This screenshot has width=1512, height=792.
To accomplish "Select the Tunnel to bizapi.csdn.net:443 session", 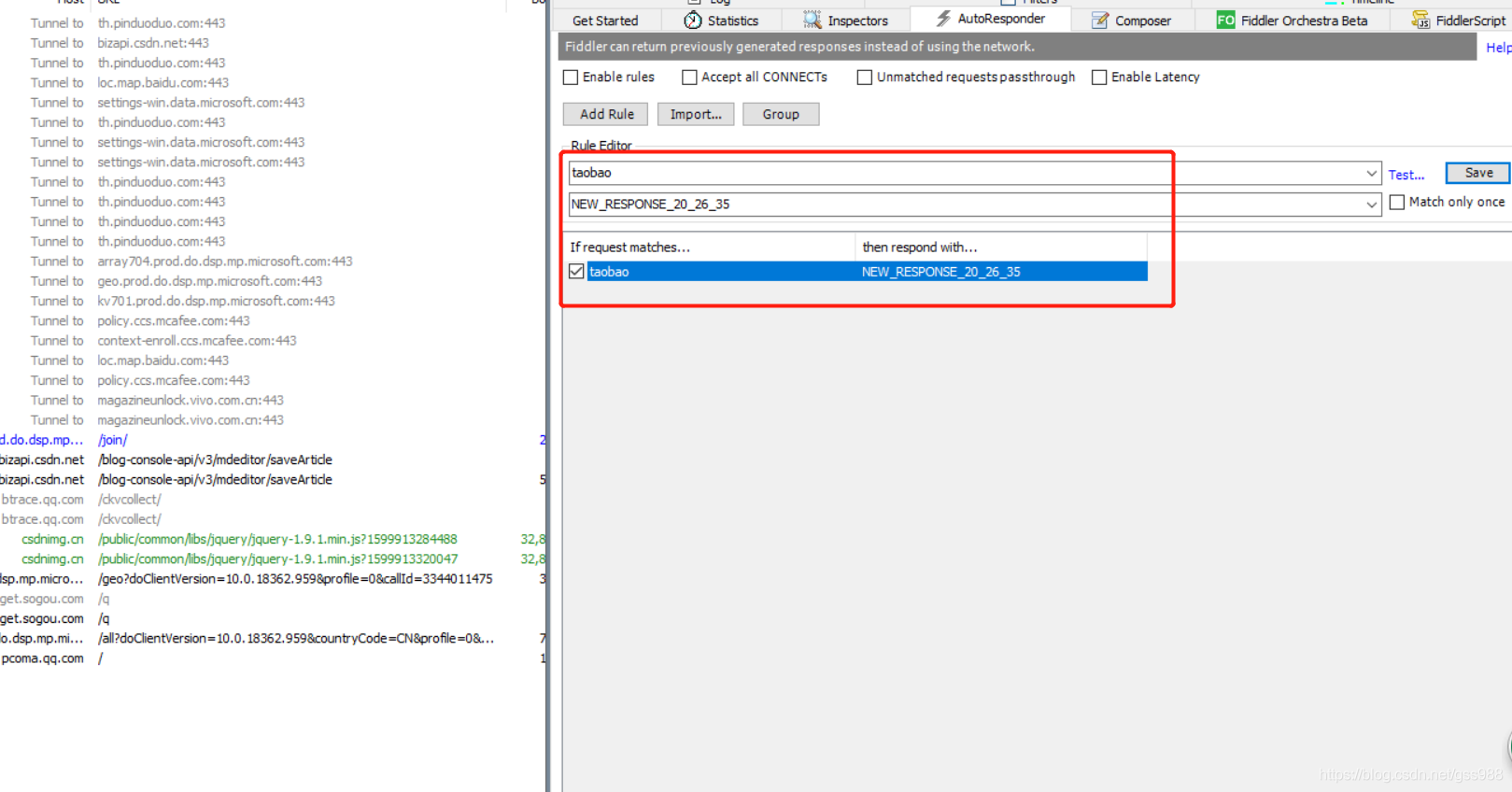I will coord(271,43).
